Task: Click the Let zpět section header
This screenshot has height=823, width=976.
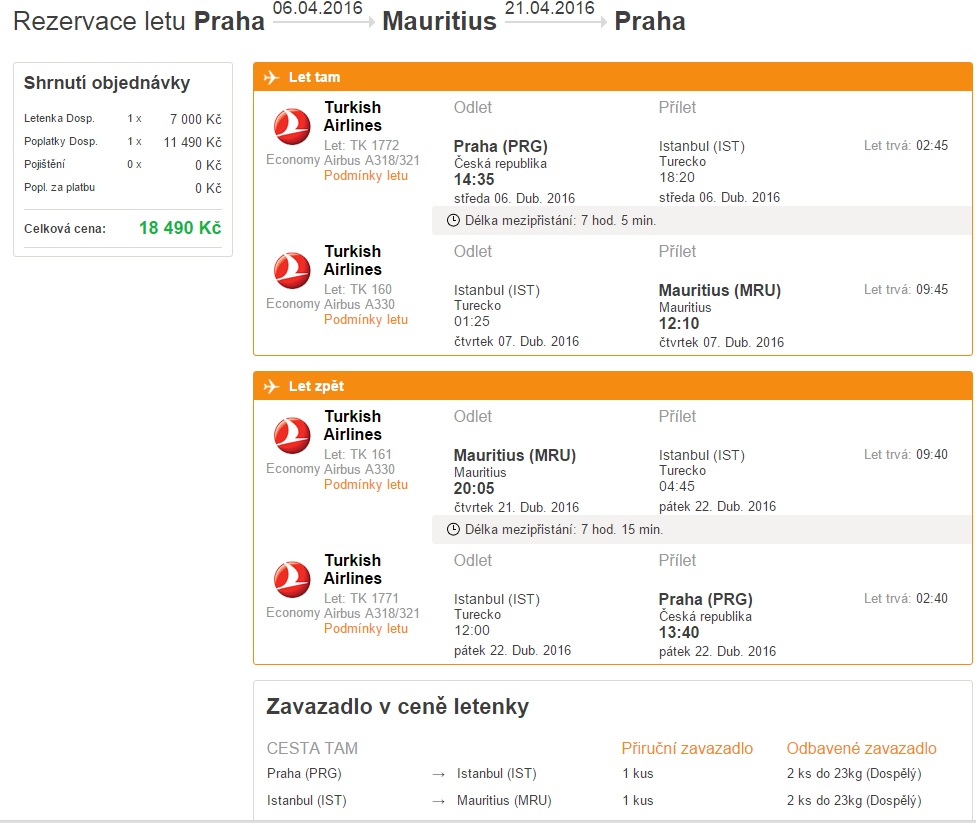Action: coord(612,386)
